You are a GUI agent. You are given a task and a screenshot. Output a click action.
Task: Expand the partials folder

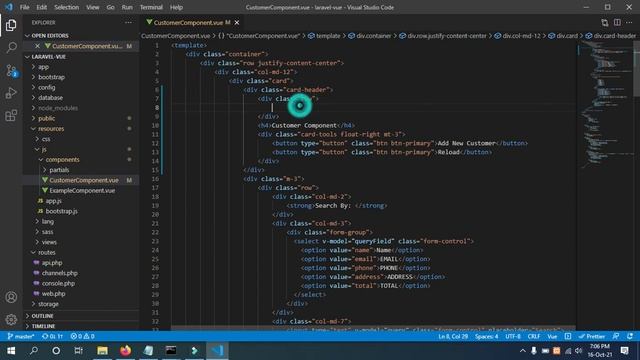[59, 170]
